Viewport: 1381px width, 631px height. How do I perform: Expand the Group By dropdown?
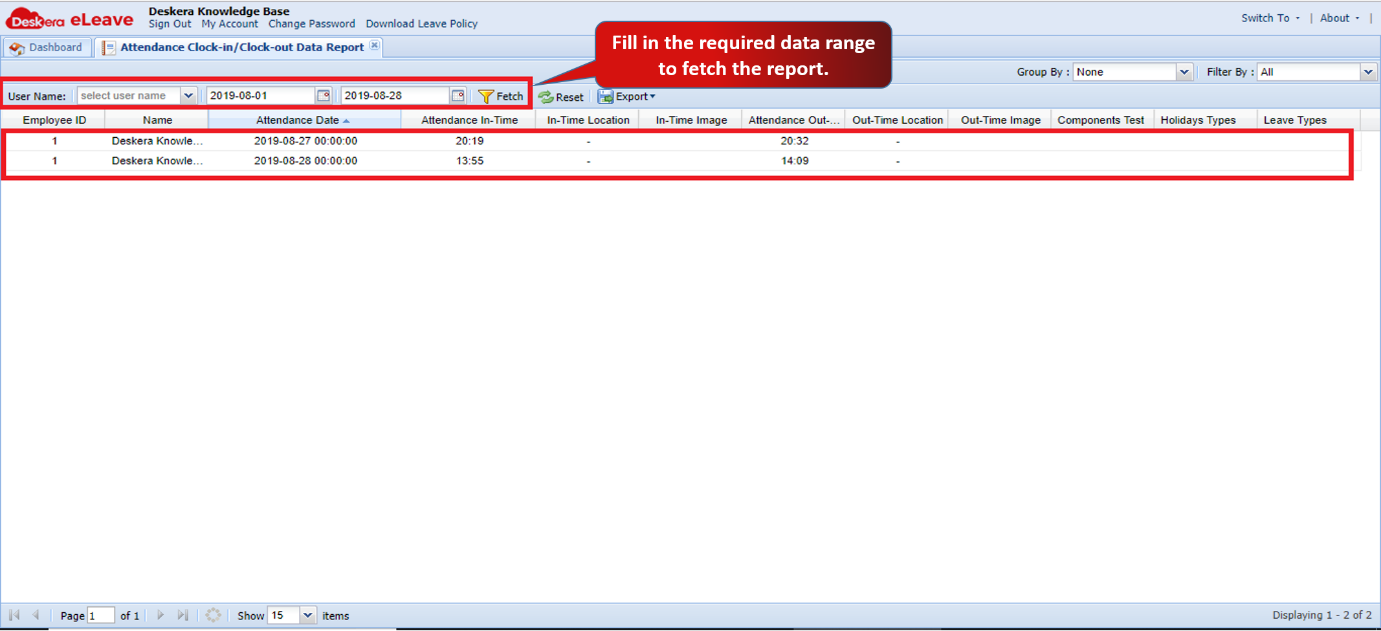pyautogui.click(x=1185, y=72)
